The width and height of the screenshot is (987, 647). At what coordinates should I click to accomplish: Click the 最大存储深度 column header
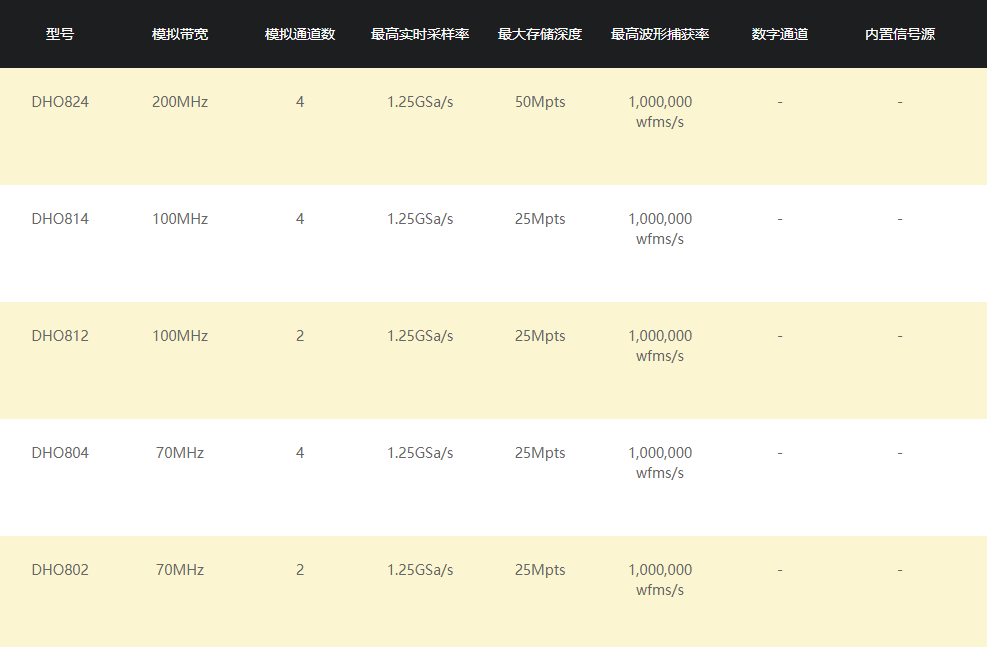pyautogui.click(x=540, y=34)
